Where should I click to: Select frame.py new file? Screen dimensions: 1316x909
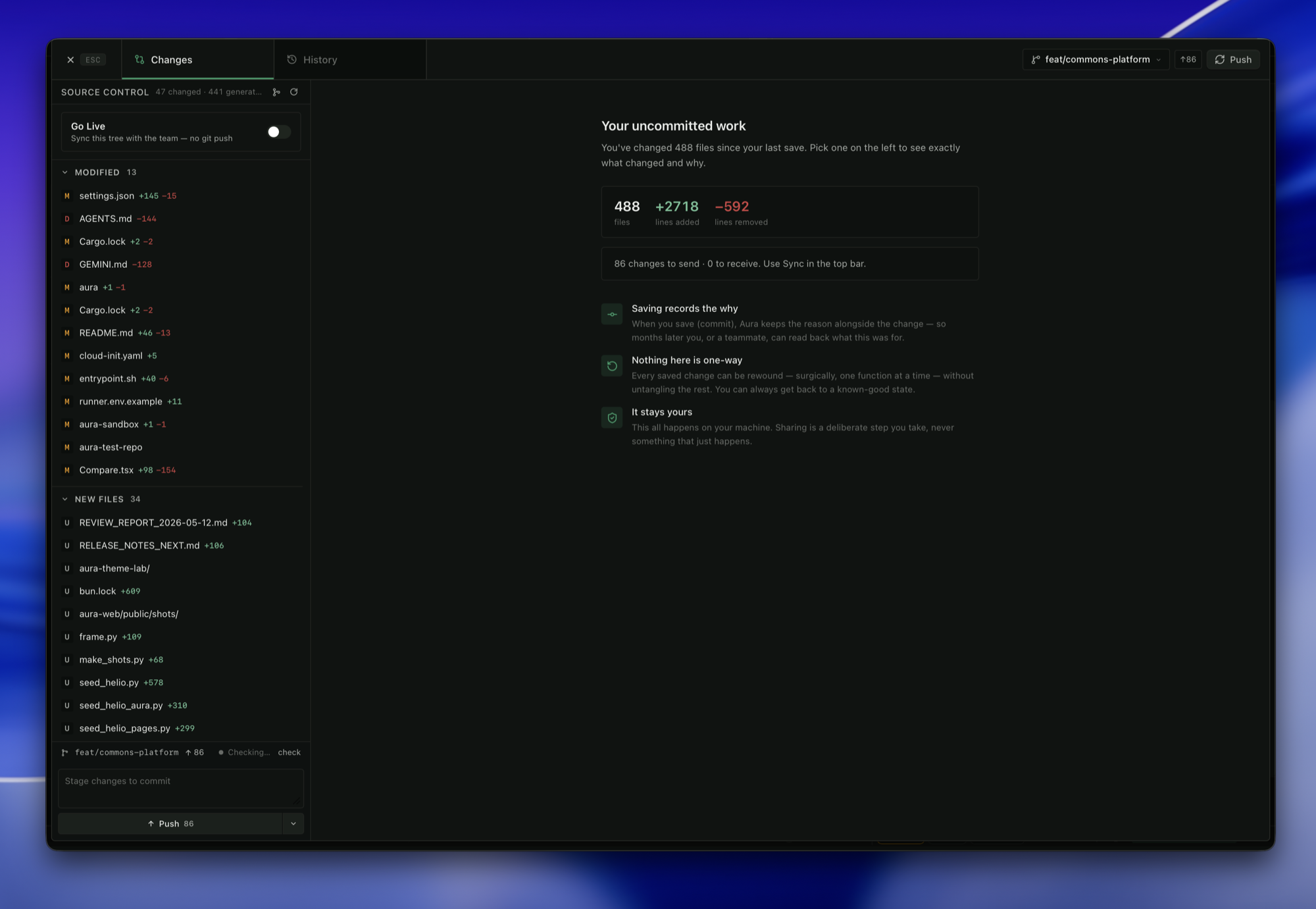[181, 637]
